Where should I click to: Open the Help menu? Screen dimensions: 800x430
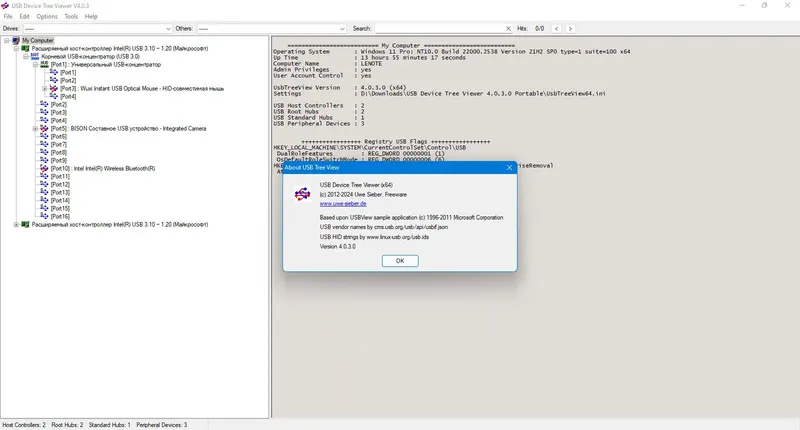91,16
